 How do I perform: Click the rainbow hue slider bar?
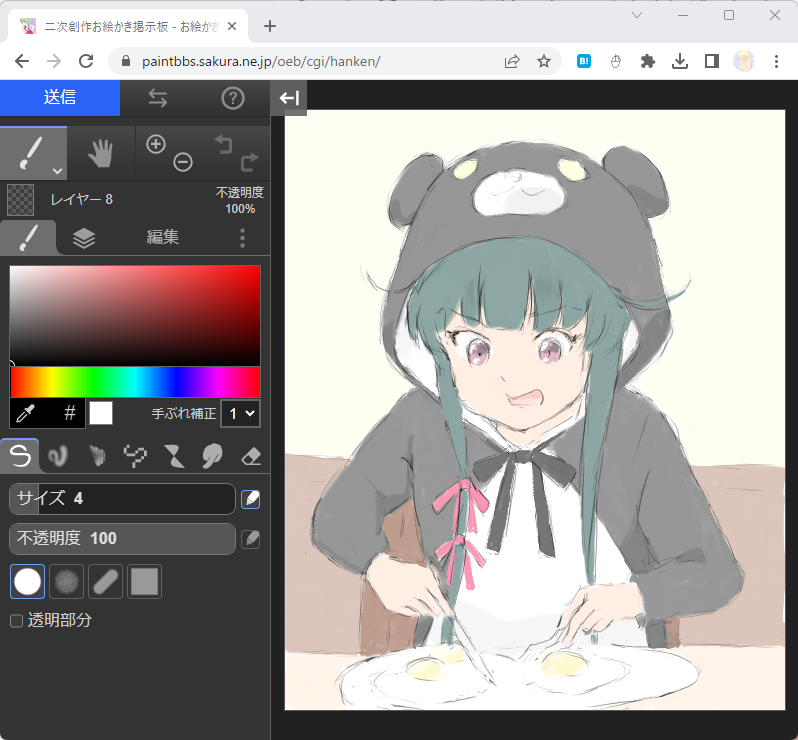[135, 382]
